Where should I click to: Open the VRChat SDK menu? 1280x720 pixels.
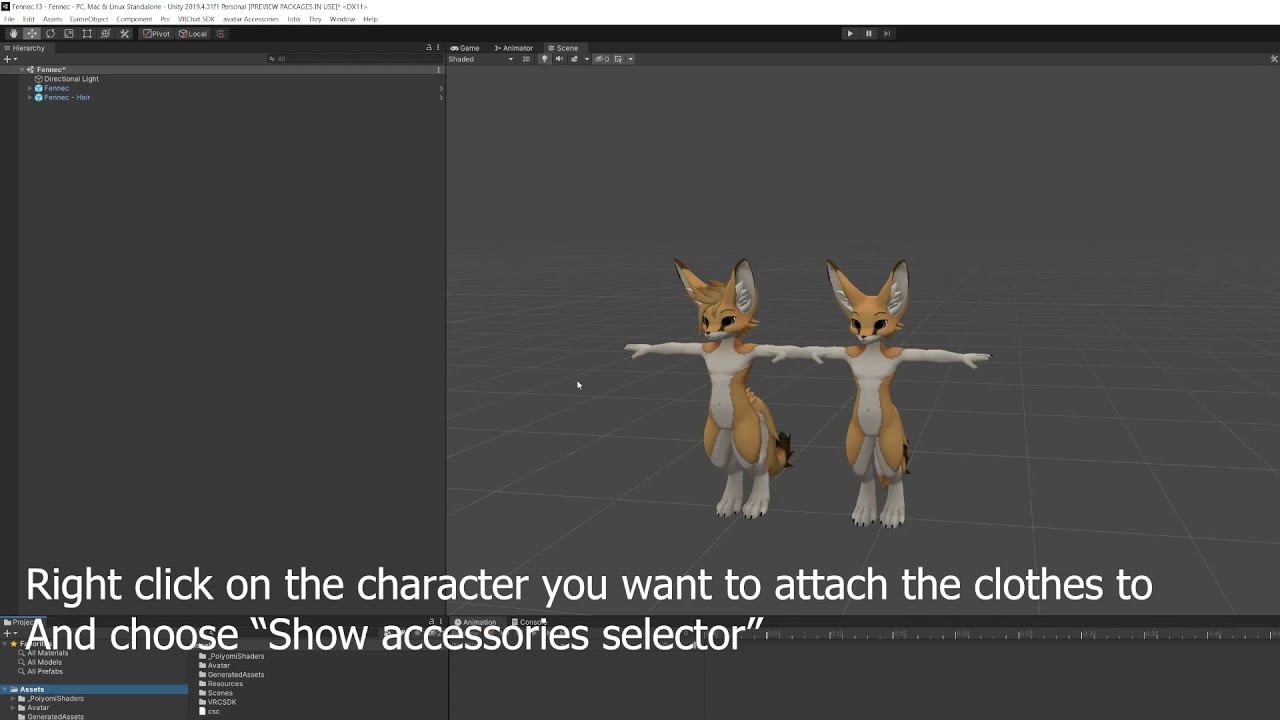point(196,19)
